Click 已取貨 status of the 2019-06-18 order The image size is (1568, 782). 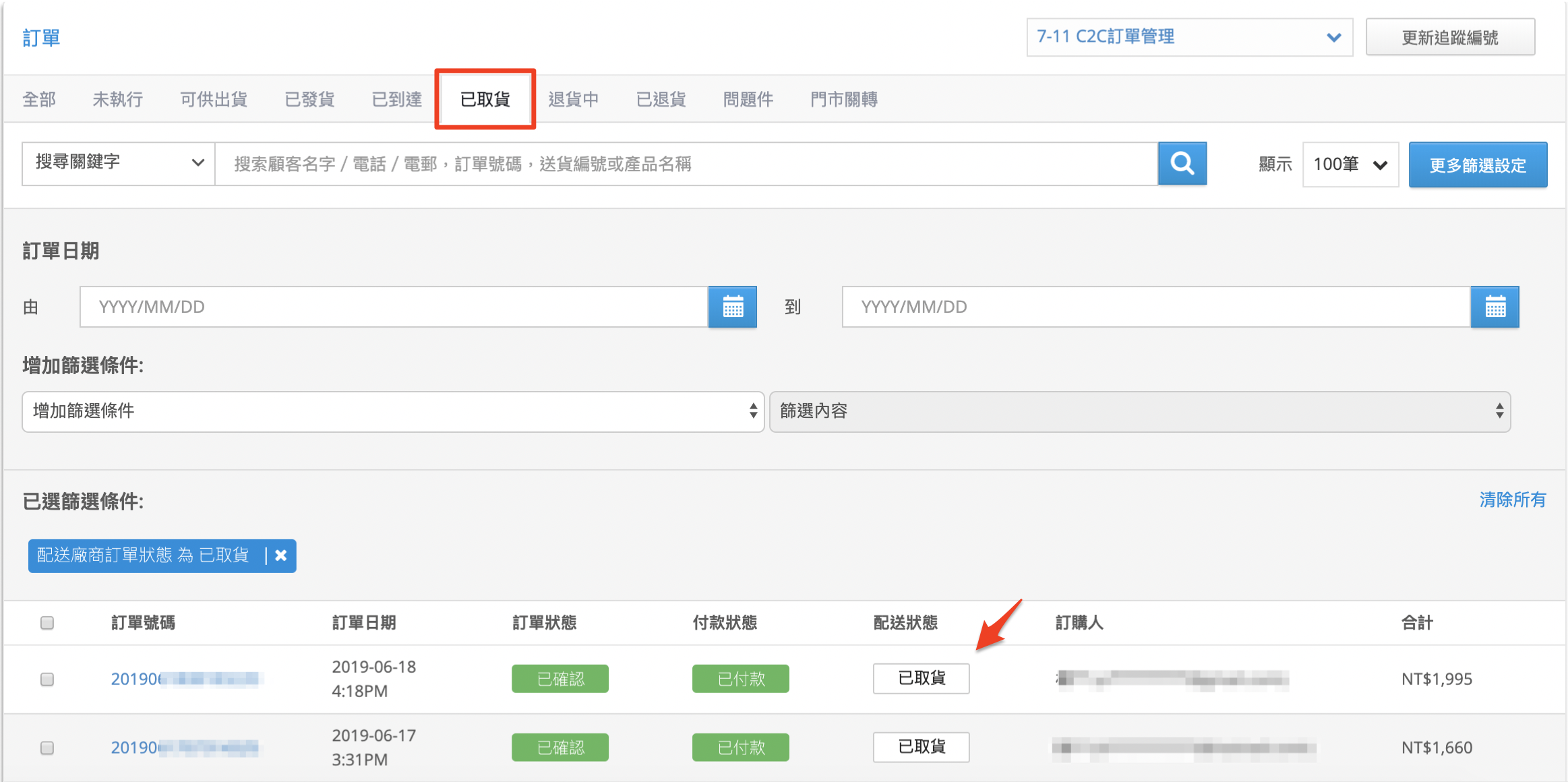pos(922,678)
